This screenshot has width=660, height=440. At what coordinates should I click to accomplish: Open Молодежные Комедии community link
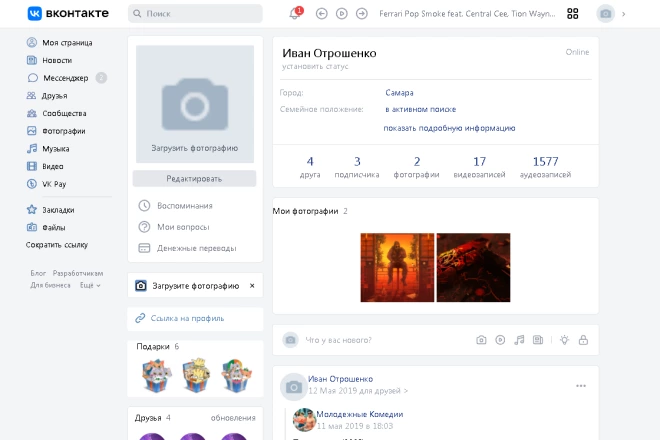(360, 414)
